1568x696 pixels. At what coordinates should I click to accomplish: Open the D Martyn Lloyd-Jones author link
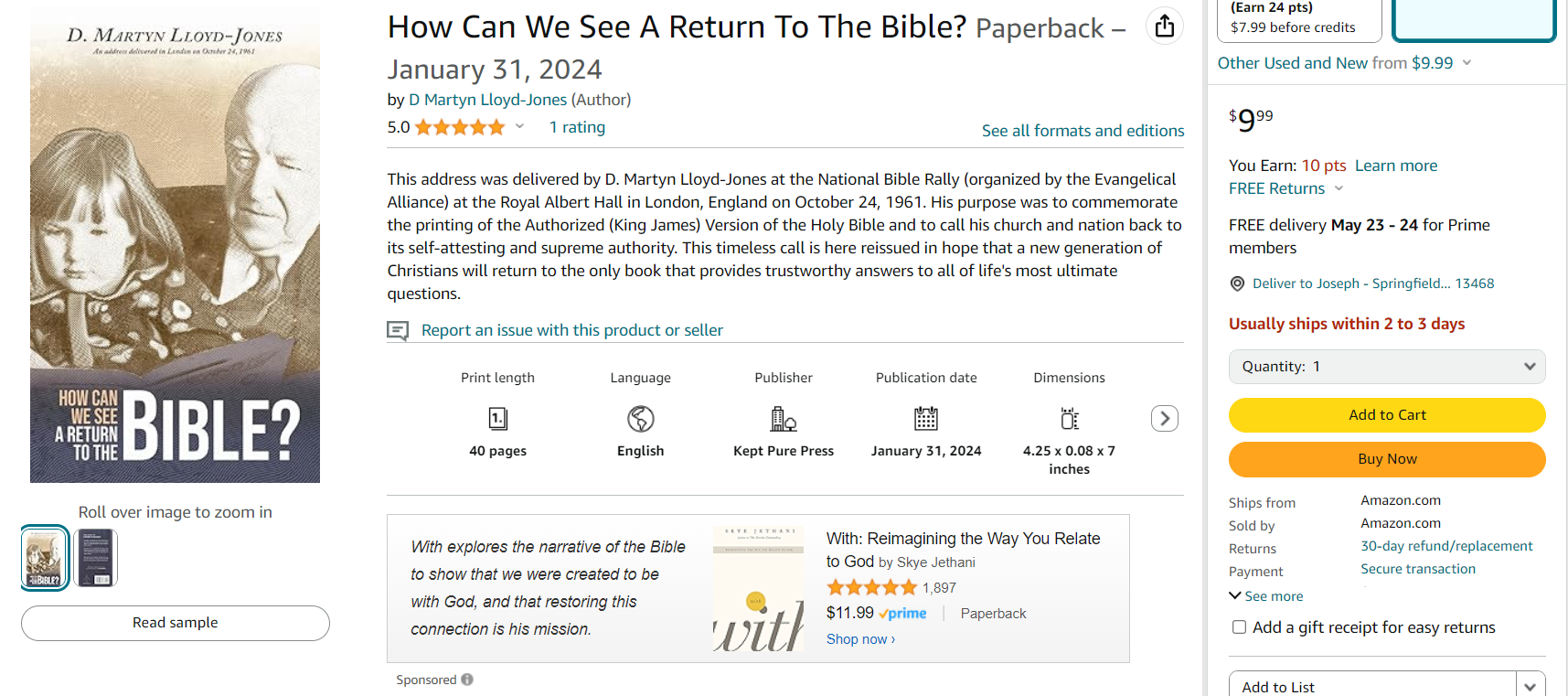coord(487,100)
